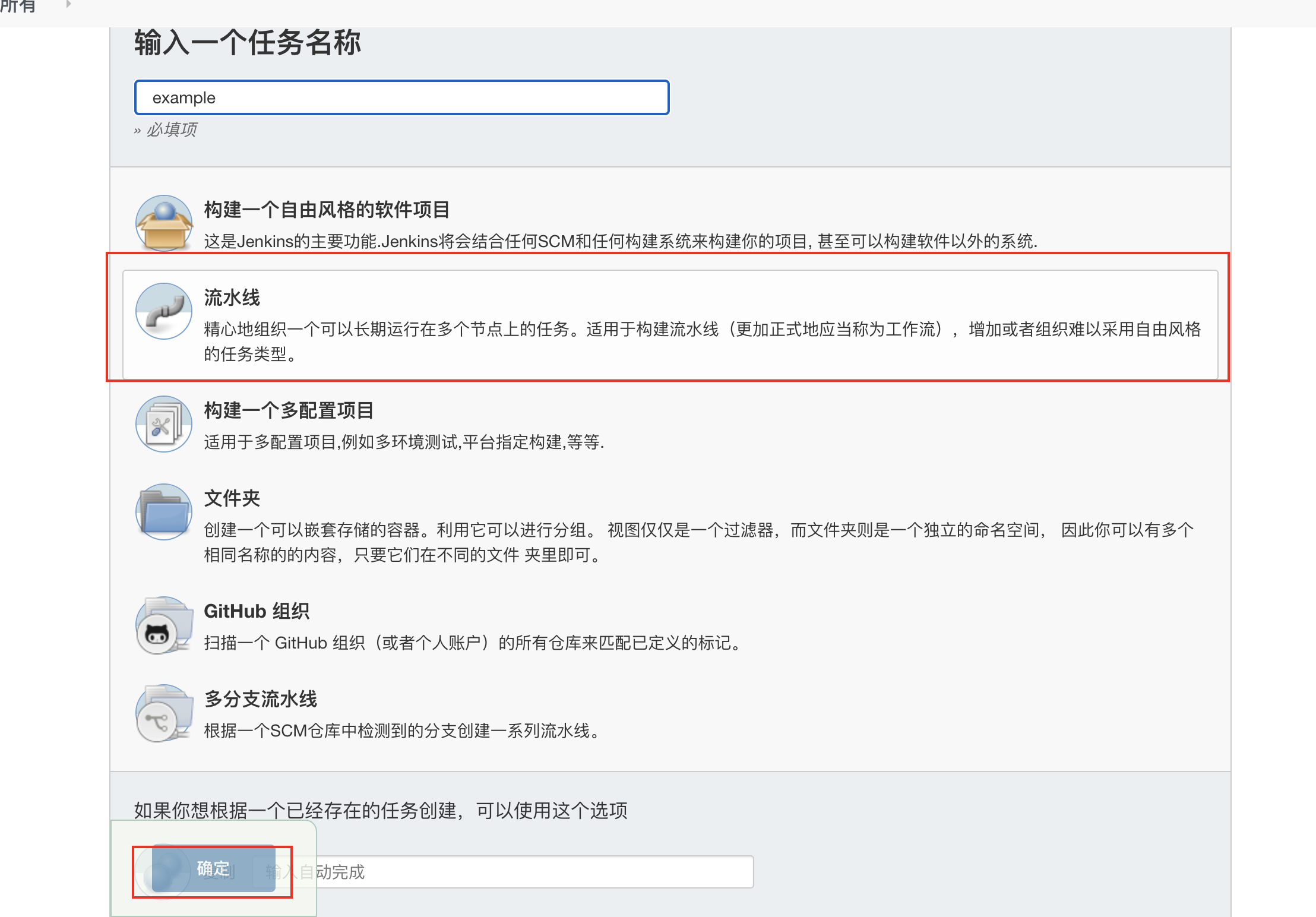Image resolution: width=1316 pixels, height=917 pixels.
Task: Click the text 如果你想根据一个已经存在的任务创建
Action: pyautogui.click(x=381, y=810)
